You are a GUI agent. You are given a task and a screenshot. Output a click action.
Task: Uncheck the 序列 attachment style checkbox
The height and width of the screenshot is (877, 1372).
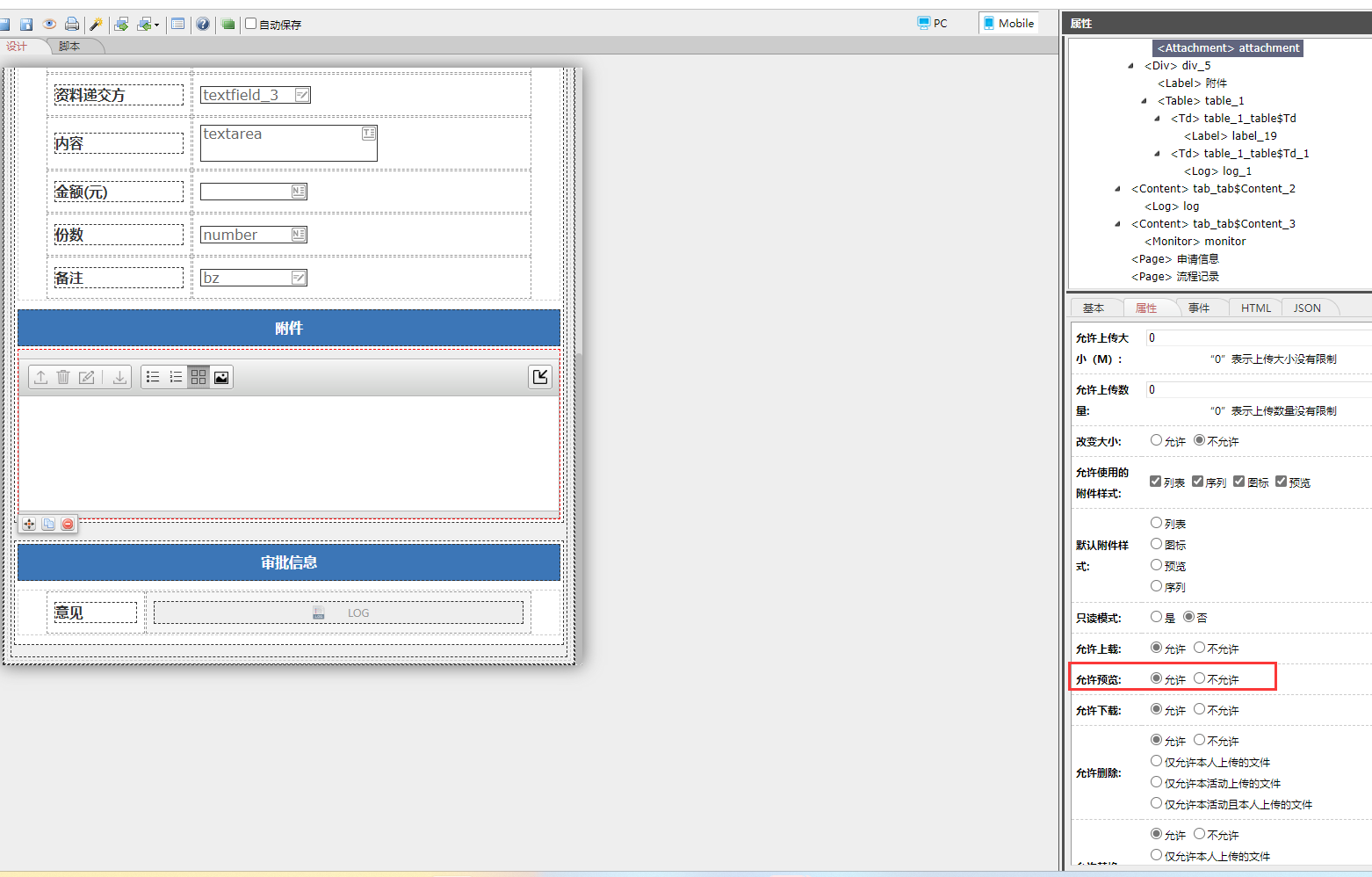[1197, 482]
